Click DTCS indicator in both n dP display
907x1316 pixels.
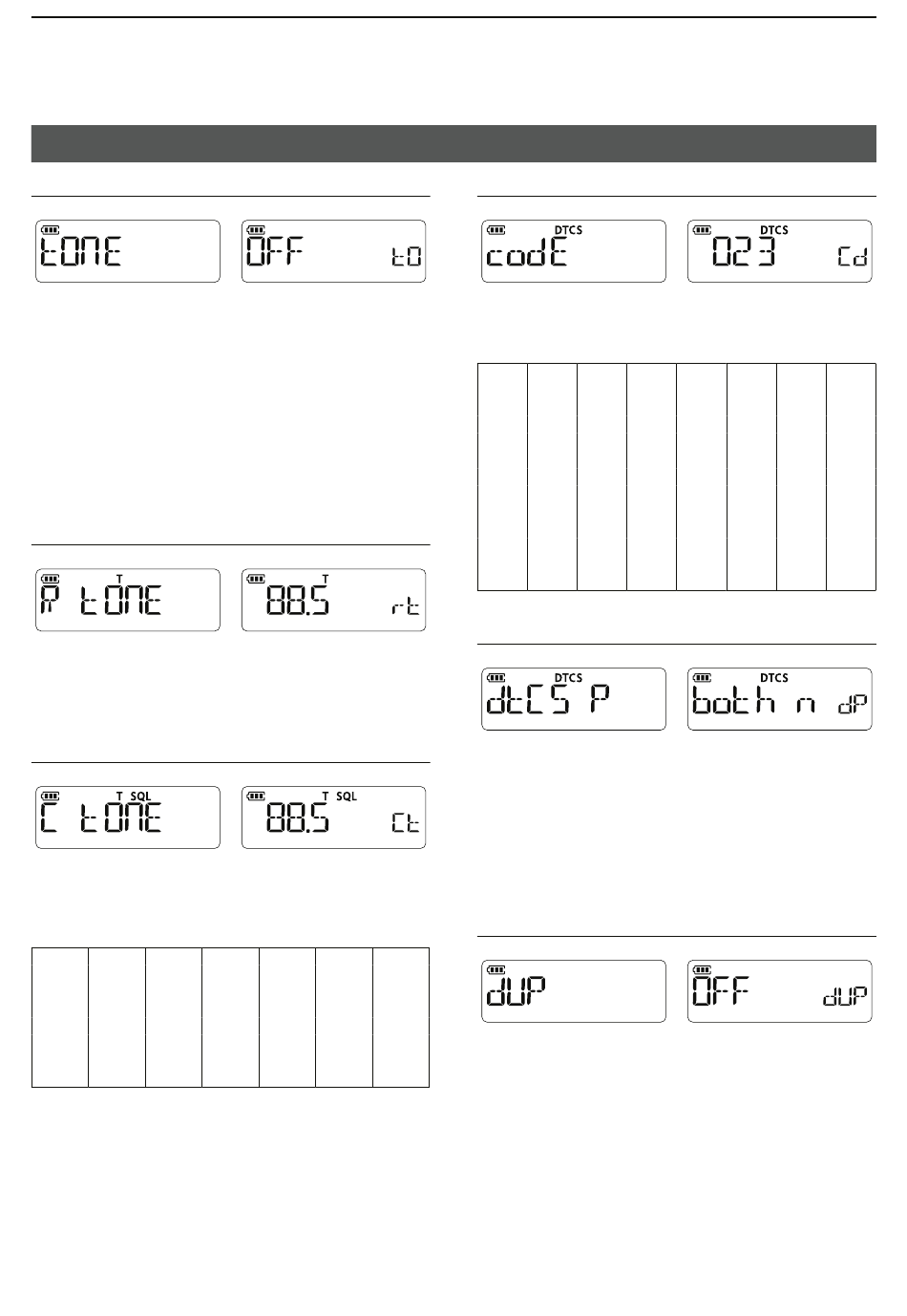[774, 678]
